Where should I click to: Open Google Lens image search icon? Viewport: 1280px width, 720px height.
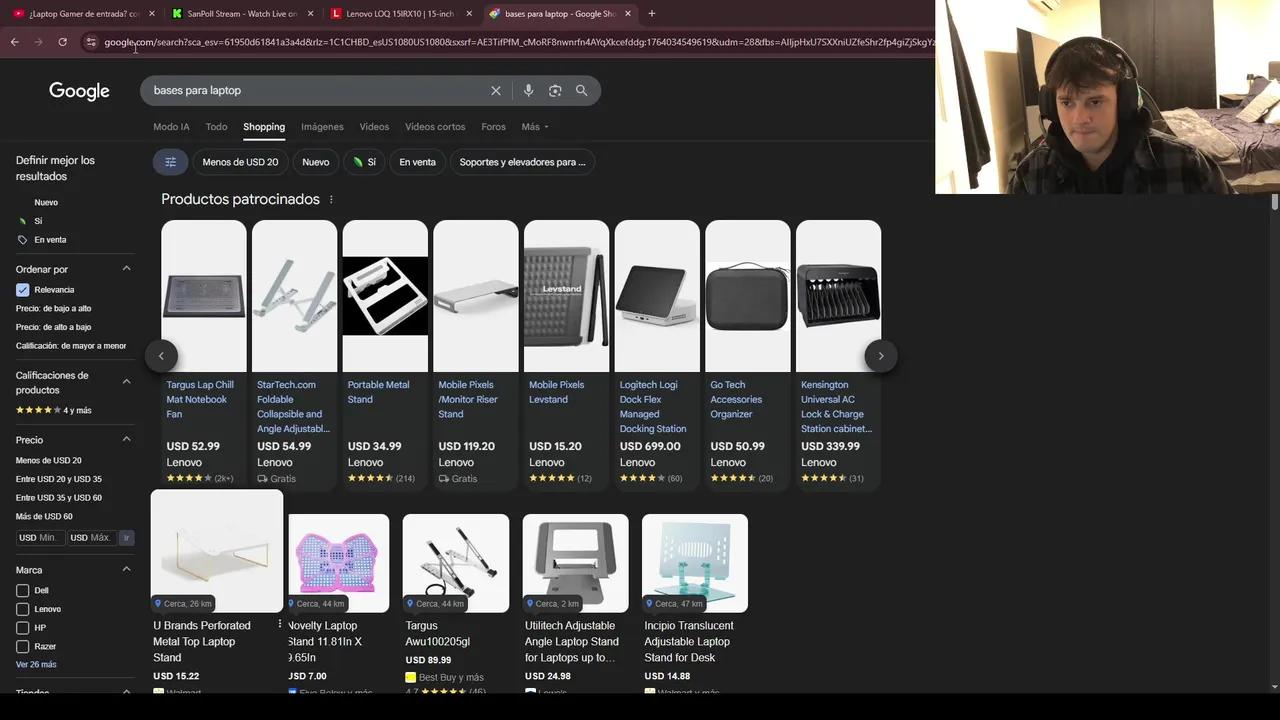click(555, 90)
